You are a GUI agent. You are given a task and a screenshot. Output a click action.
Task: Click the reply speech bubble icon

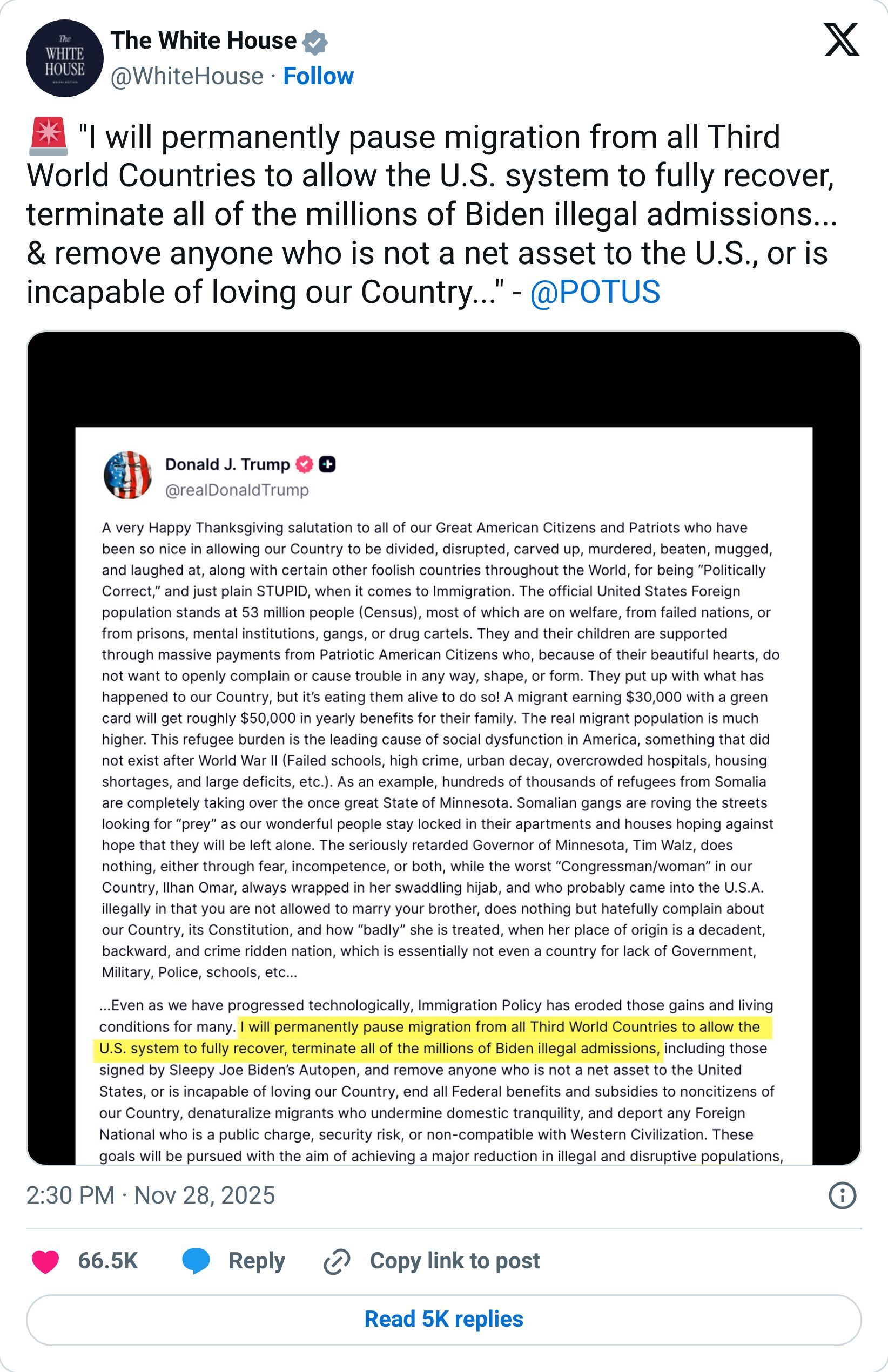point(196,1261)
